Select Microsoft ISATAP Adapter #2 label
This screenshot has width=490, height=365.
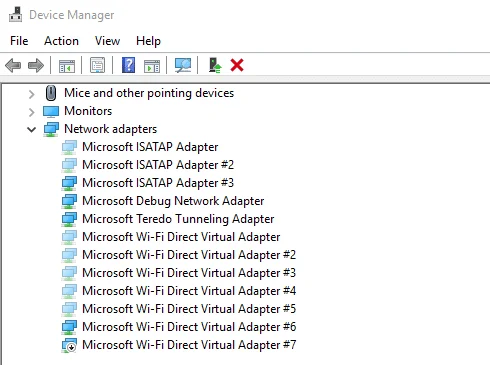(158, 165)
